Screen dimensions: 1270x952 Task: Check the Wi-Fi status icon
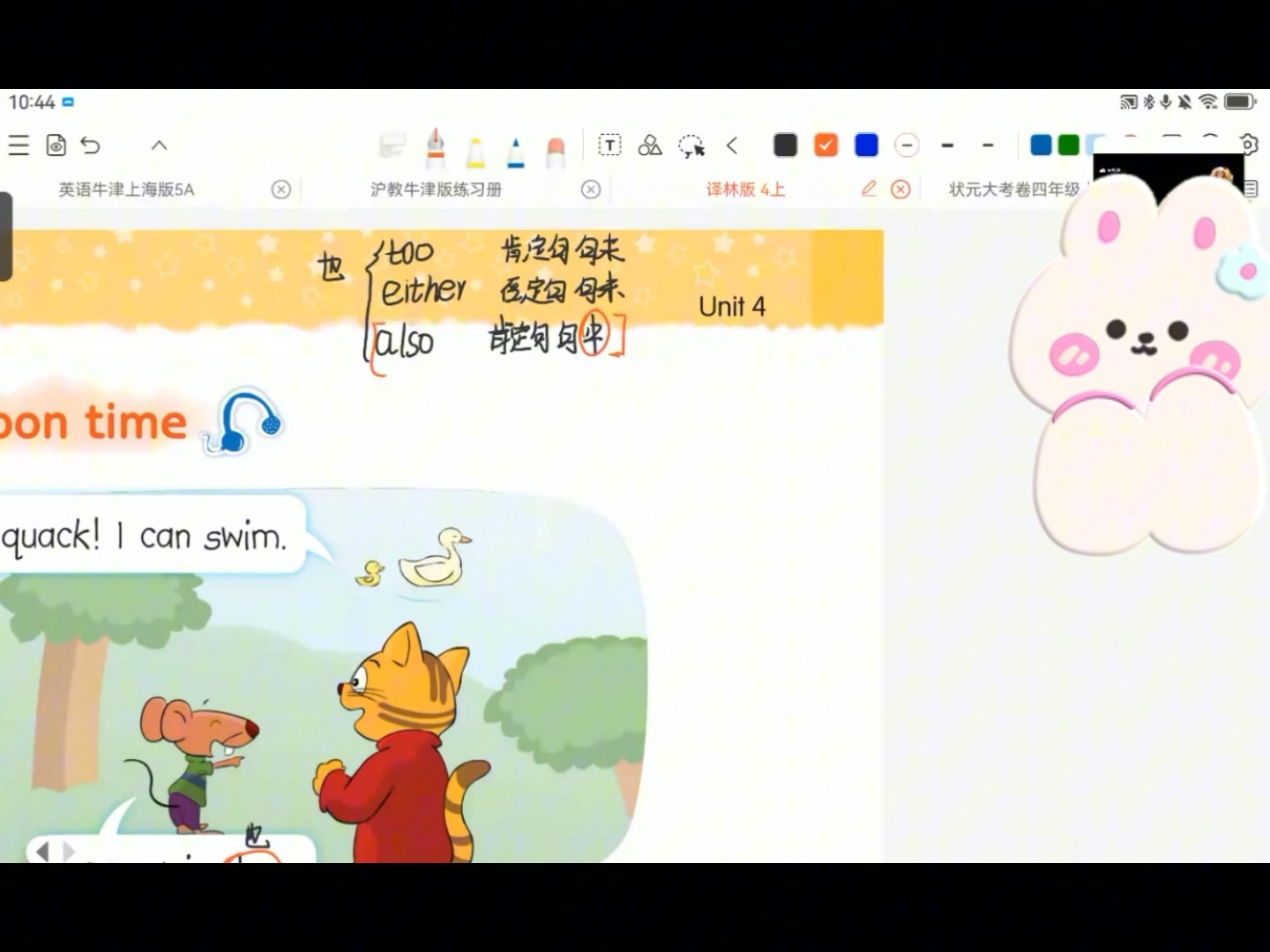(1208, 102)
